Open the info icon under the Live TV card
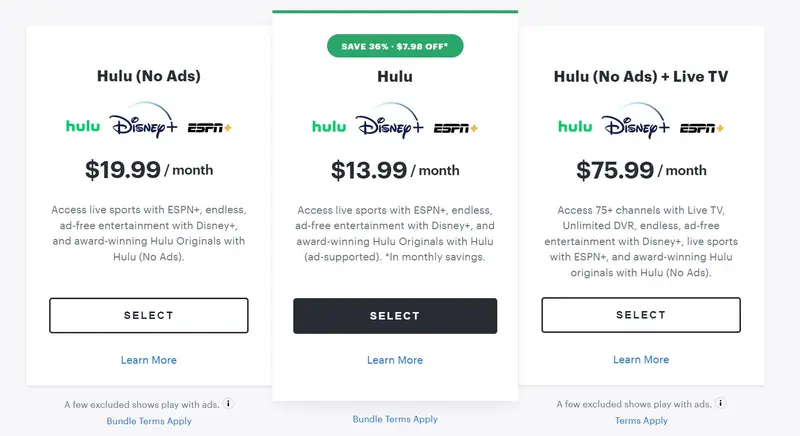The image size is (800, 436). [719, 404]
